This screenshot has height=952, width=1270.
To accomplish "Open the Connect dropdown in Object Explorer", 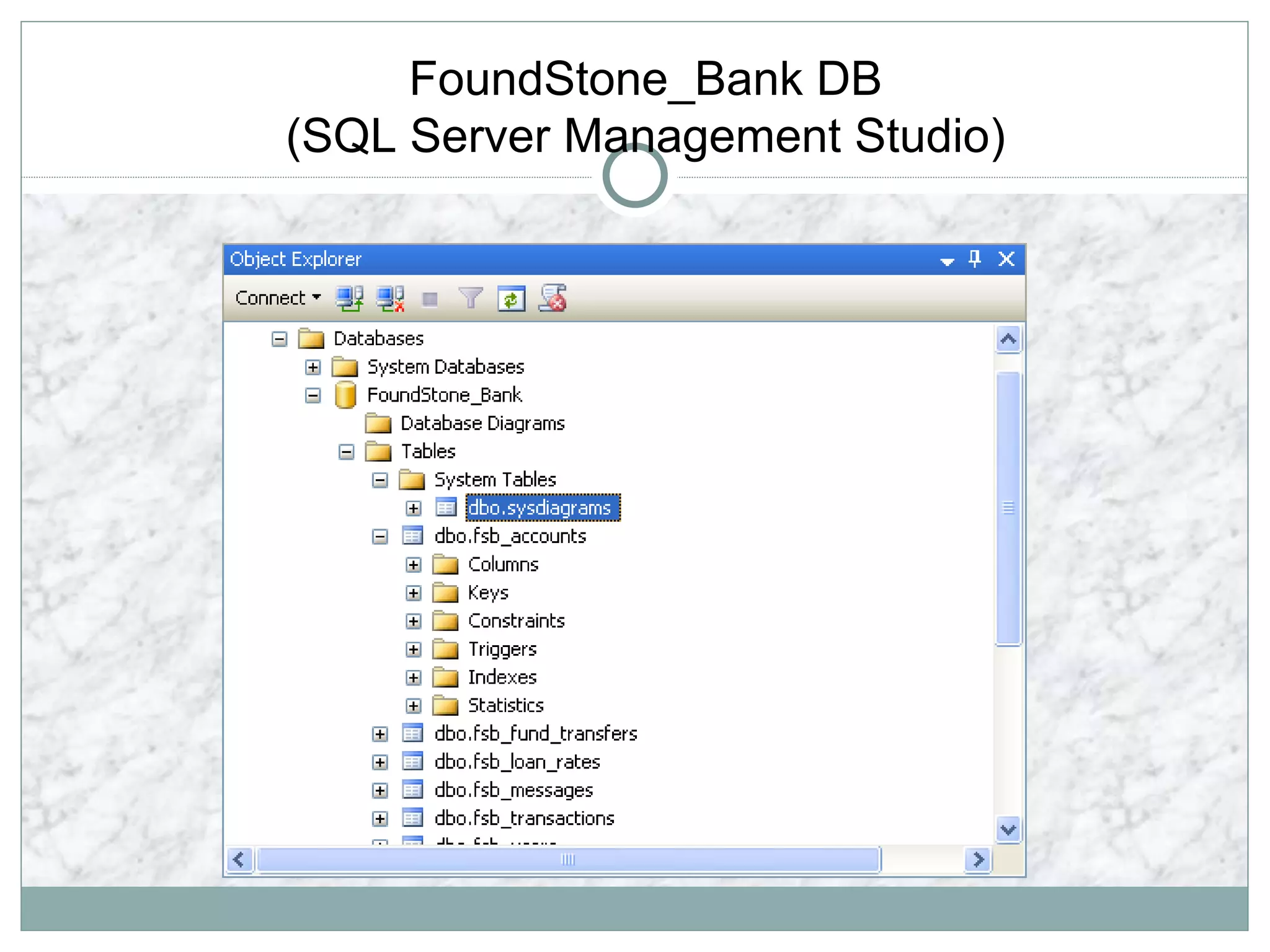I will 278,298.
